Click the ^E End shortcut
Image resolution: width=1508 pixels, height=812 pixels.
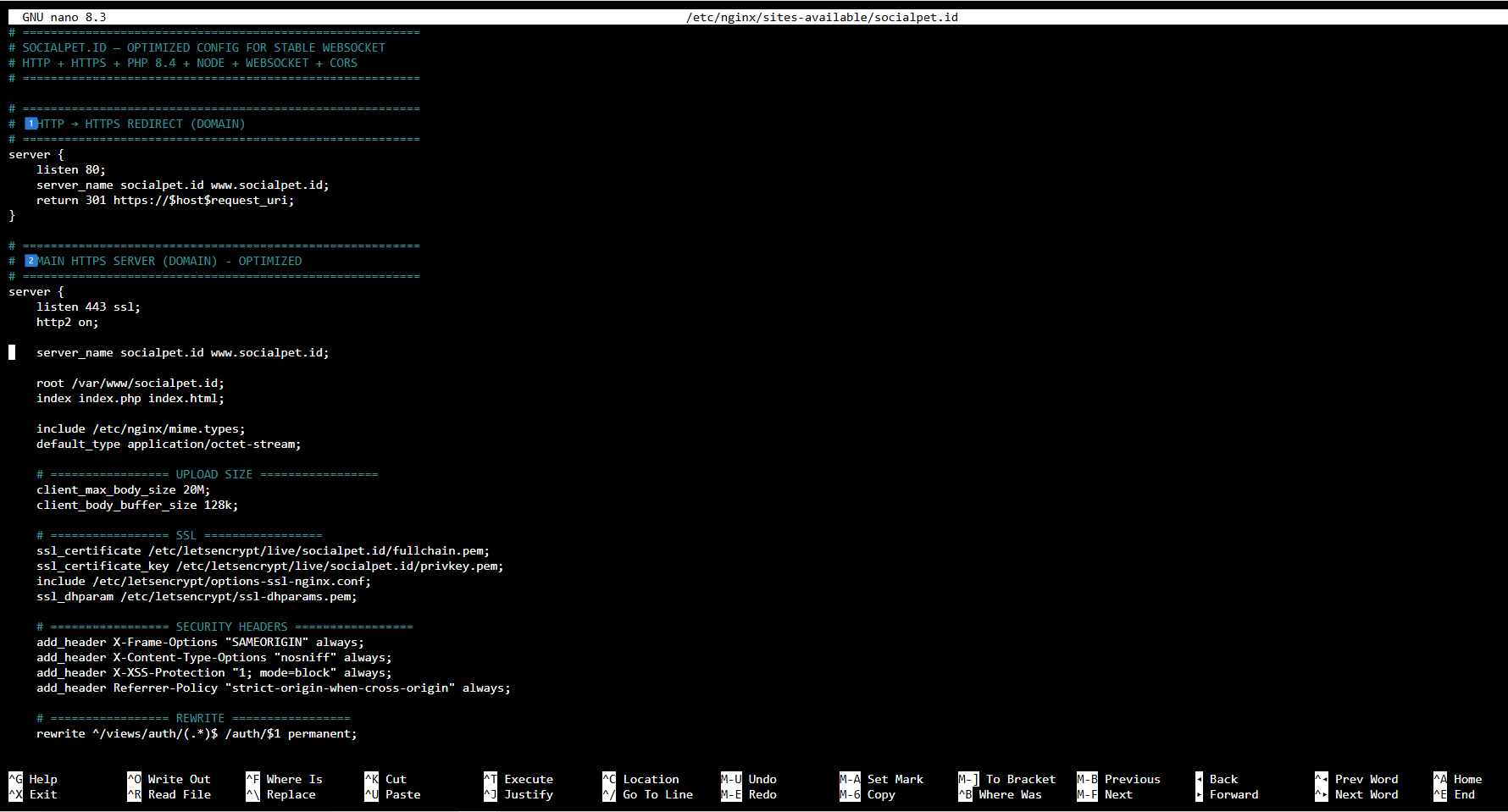(1455, 794)
